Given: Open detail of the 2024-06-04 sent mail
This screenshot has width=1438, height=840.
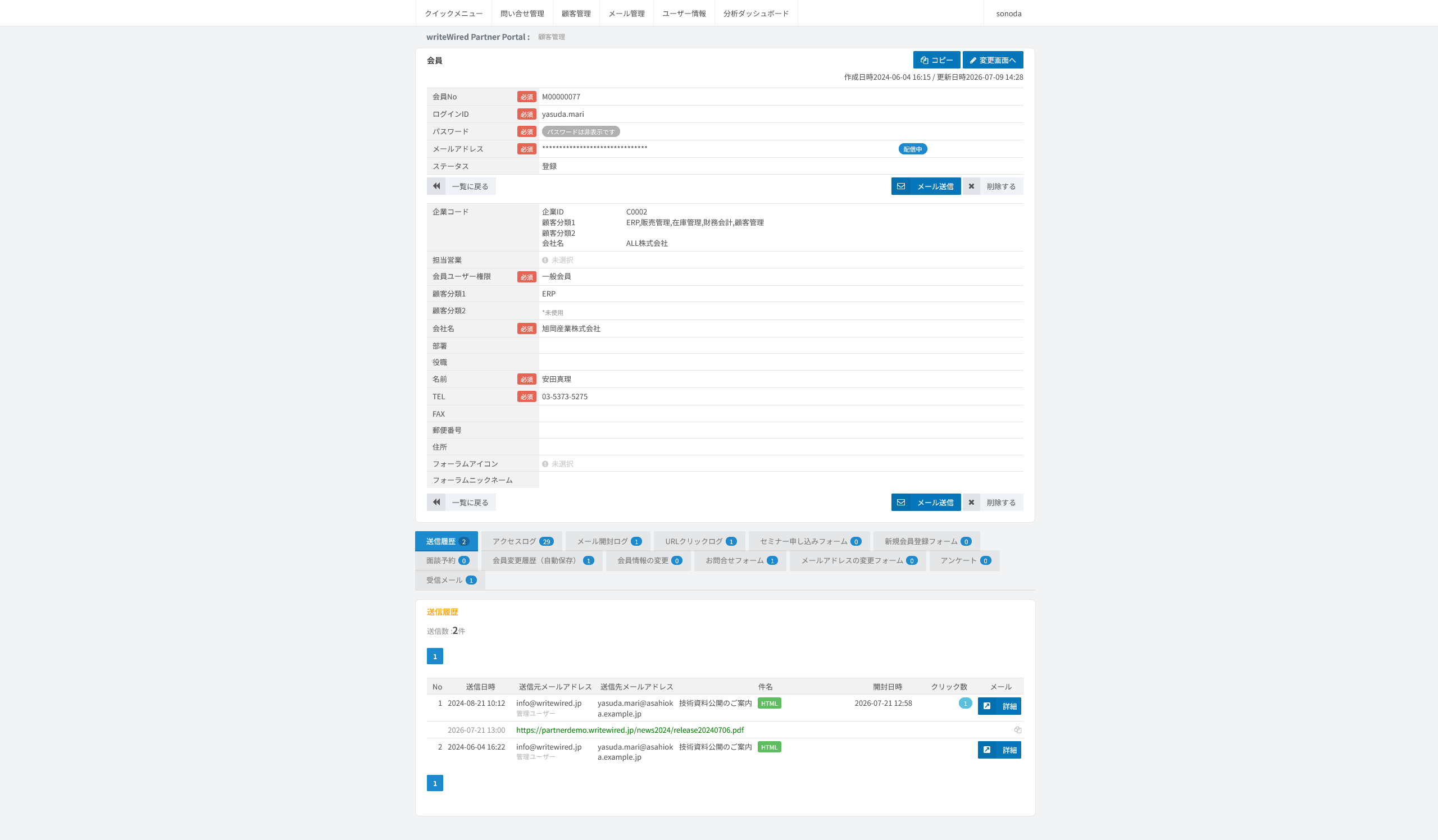Looking at the screenshot, I should point(999,750).
